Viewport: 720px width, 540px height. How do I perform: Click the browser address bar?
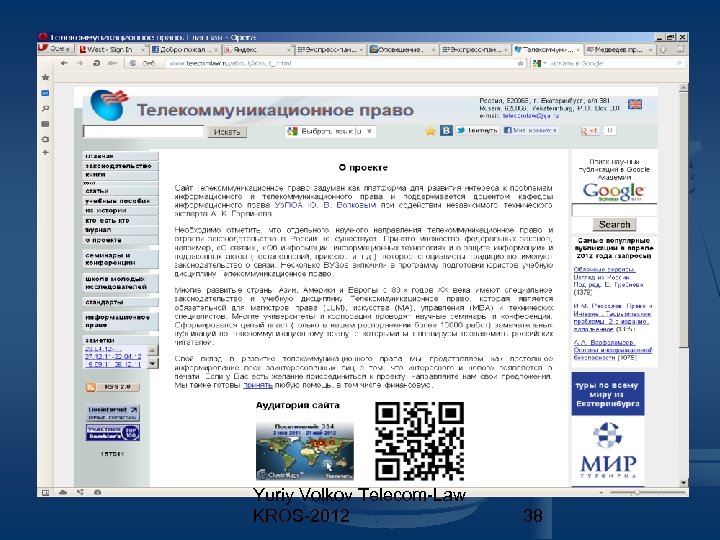click(x=342, y=63)
